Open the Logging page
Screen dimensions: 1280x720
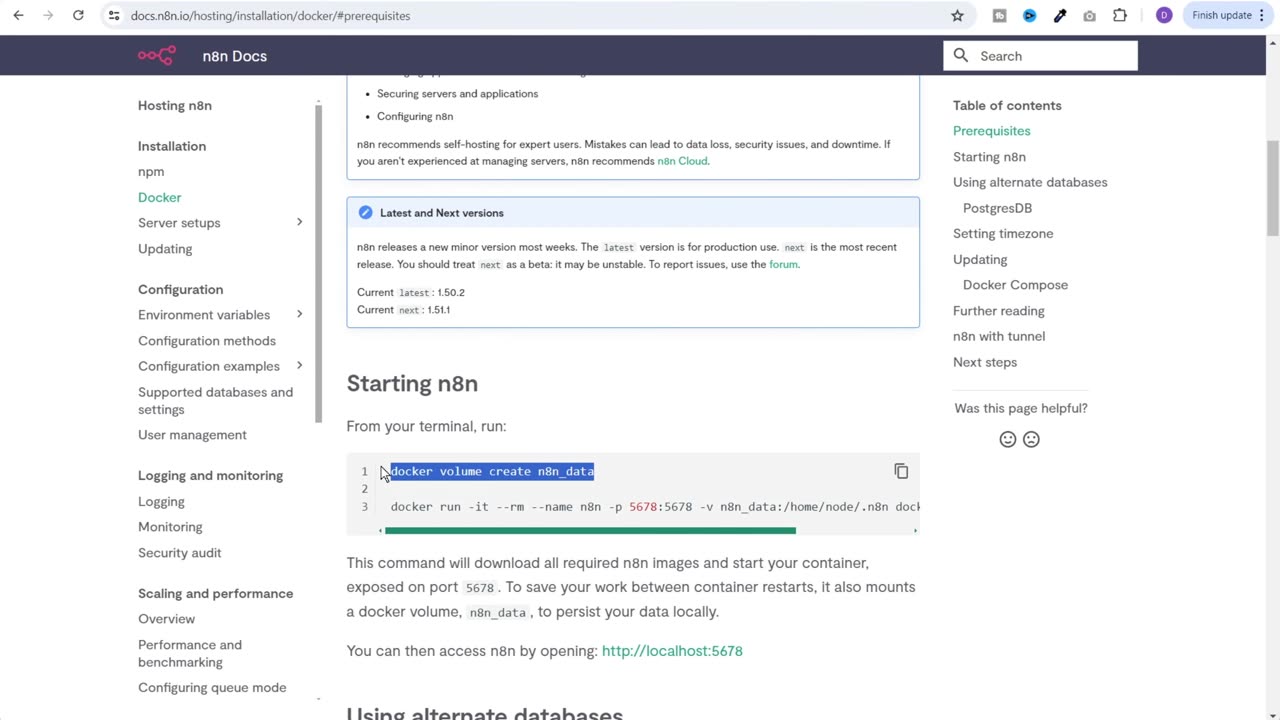click(x=161, y=501)
